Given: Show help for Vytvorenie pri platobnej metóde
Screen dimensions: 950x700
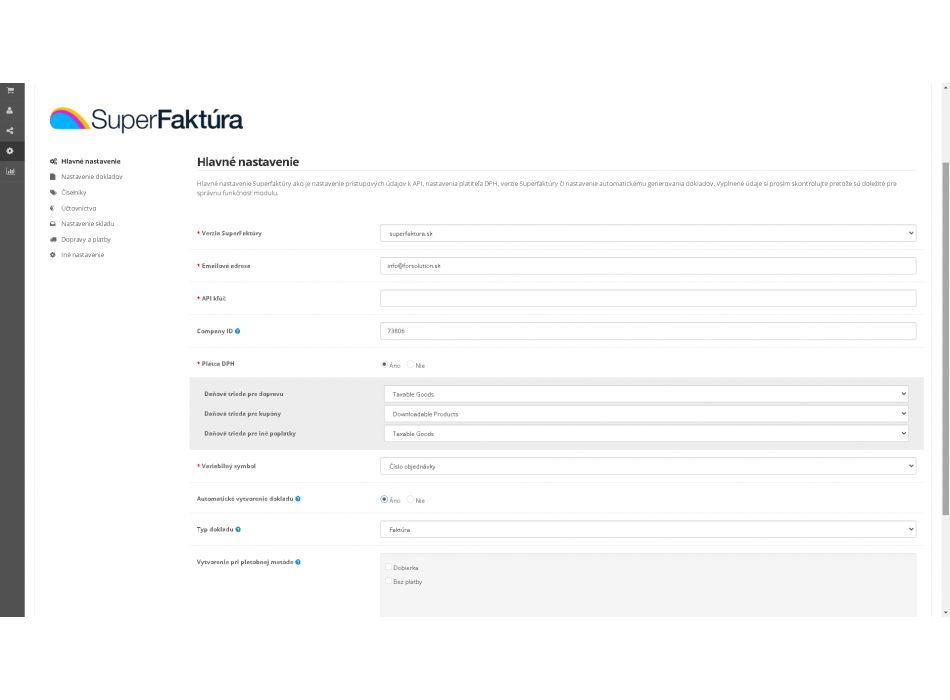Looking at the screenshot, I should pos(297,562).
